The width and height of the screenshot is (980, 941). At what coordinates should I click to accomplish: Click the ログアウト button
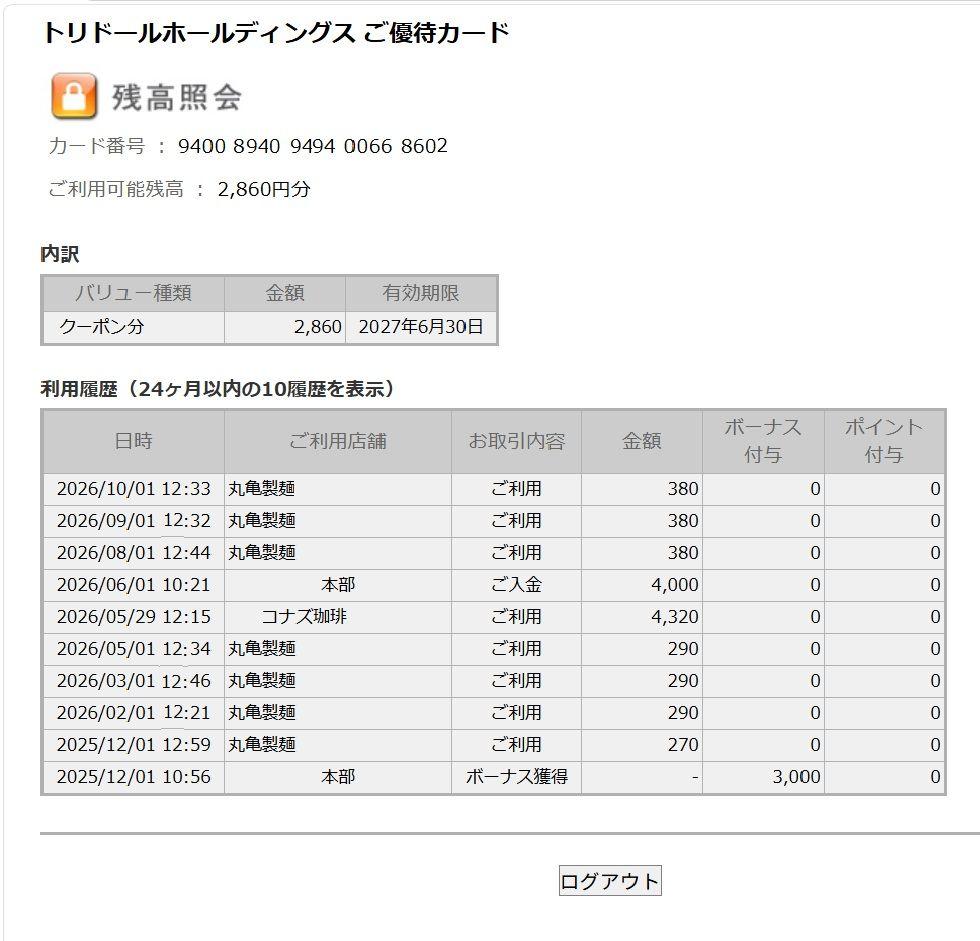coord(610,880)
